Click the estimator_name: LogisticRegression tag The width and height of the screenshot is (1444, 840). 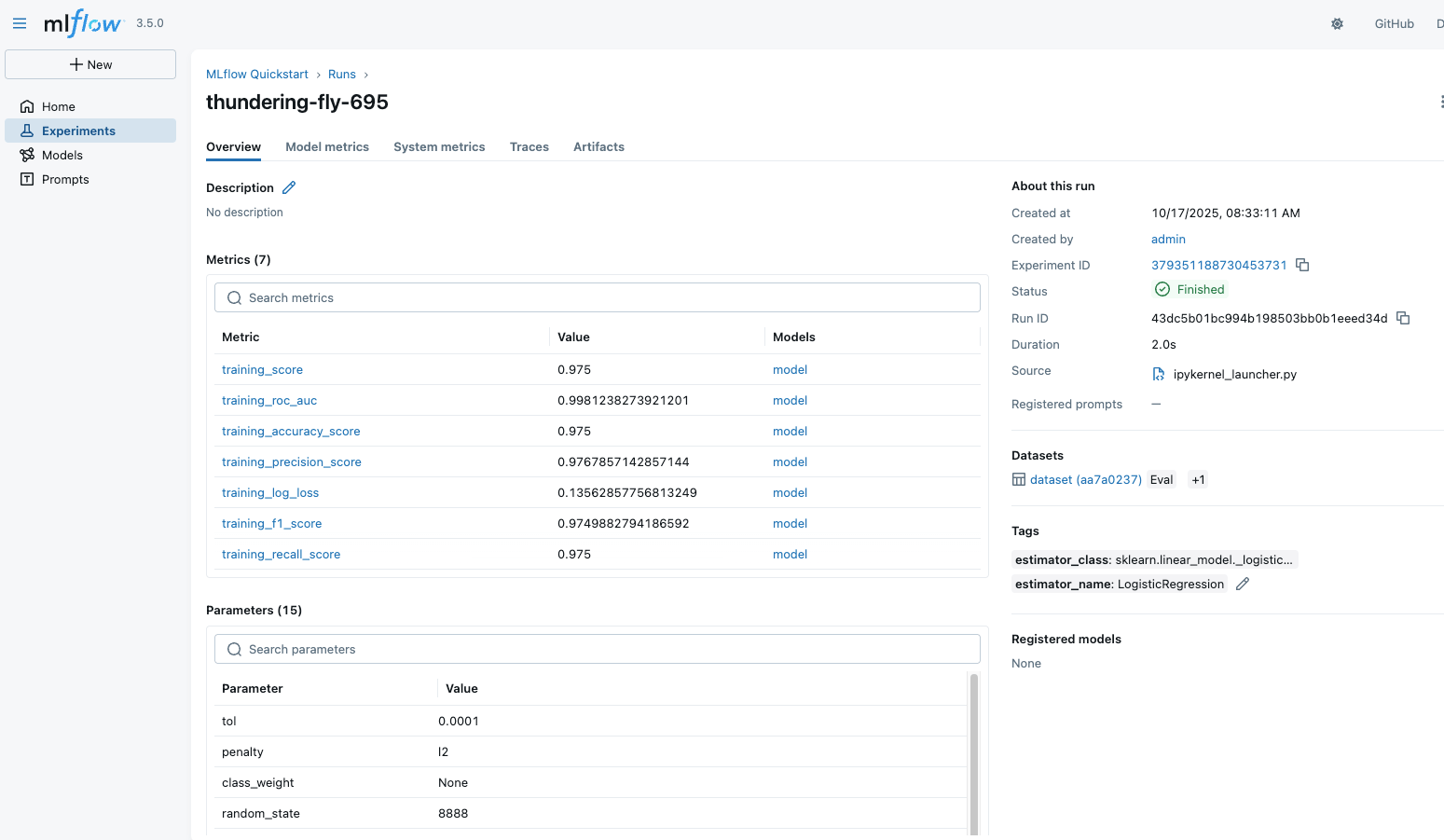pos(1120,584)
